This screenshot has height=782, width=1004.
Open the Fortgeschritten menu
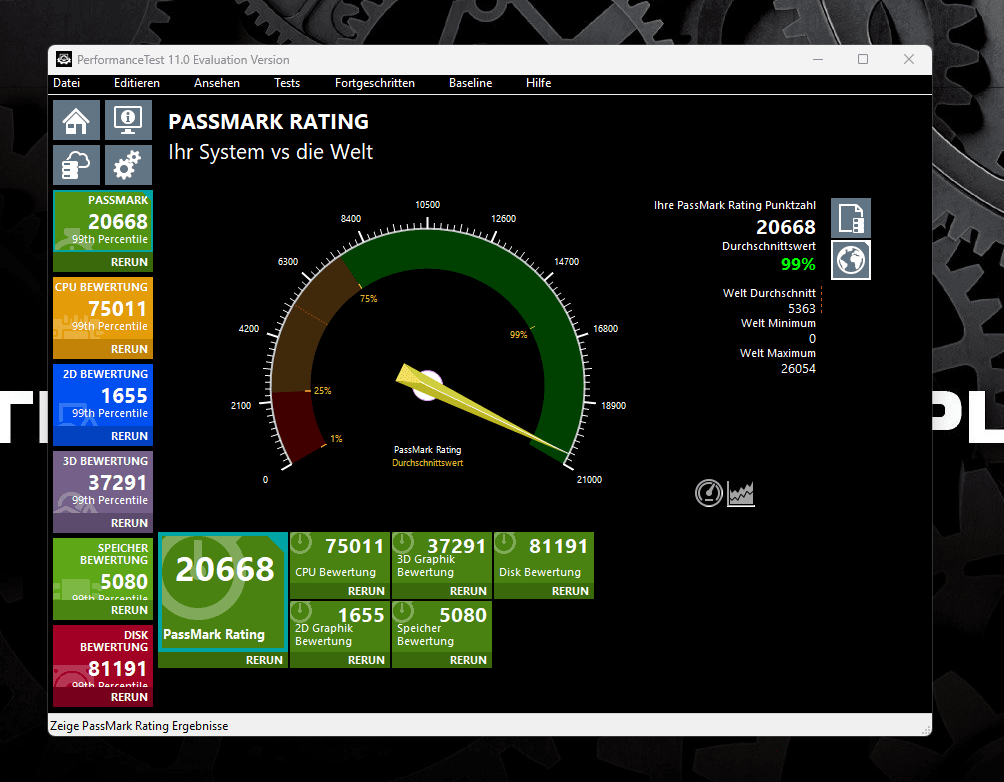[x=375, y=83]
